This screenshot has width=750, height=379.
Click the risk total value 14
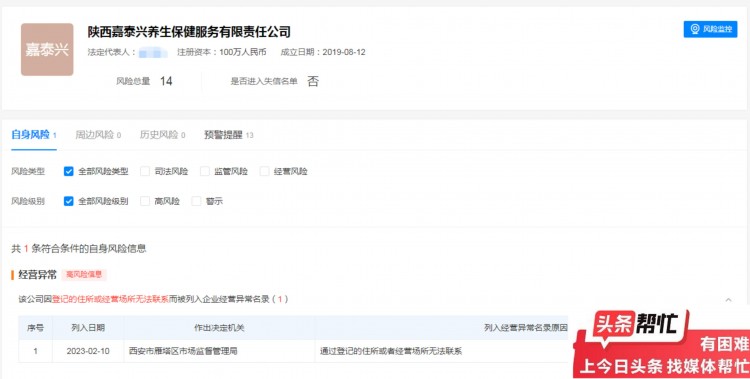166,81
